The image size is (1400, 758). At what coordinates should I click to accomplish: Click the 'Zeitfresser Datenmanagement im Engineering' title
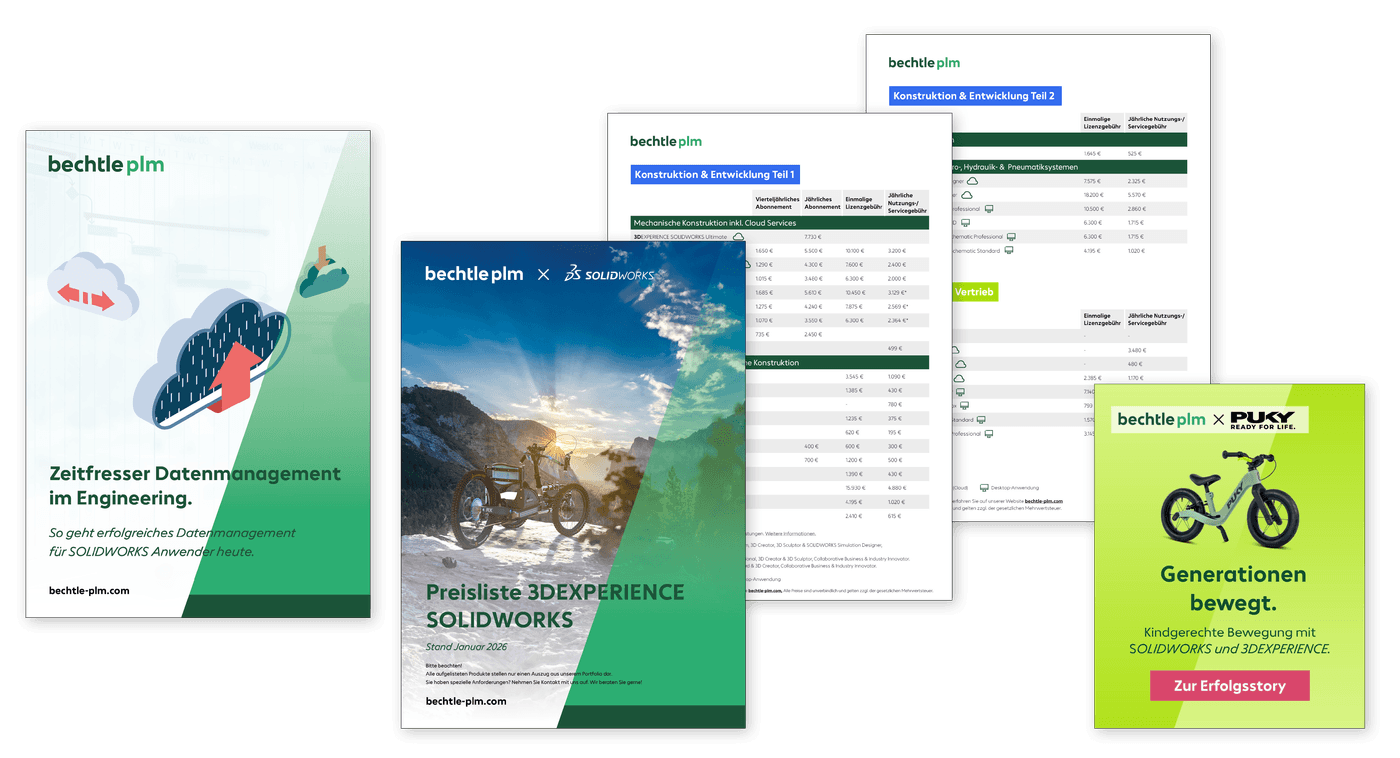click(195, 484)
